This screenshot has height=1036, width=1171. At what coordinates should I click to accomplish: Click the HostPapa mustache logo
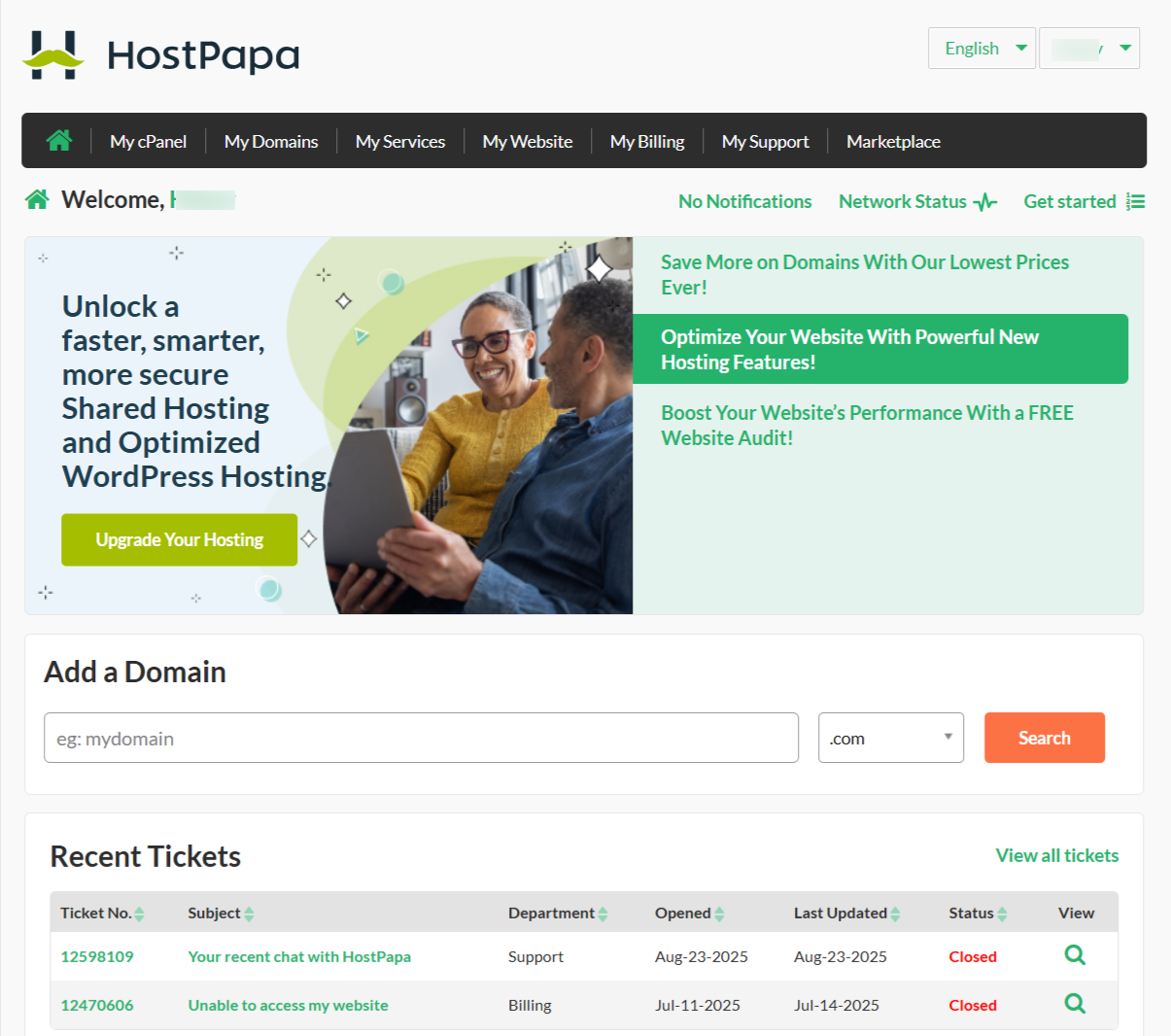click(53, 54)
